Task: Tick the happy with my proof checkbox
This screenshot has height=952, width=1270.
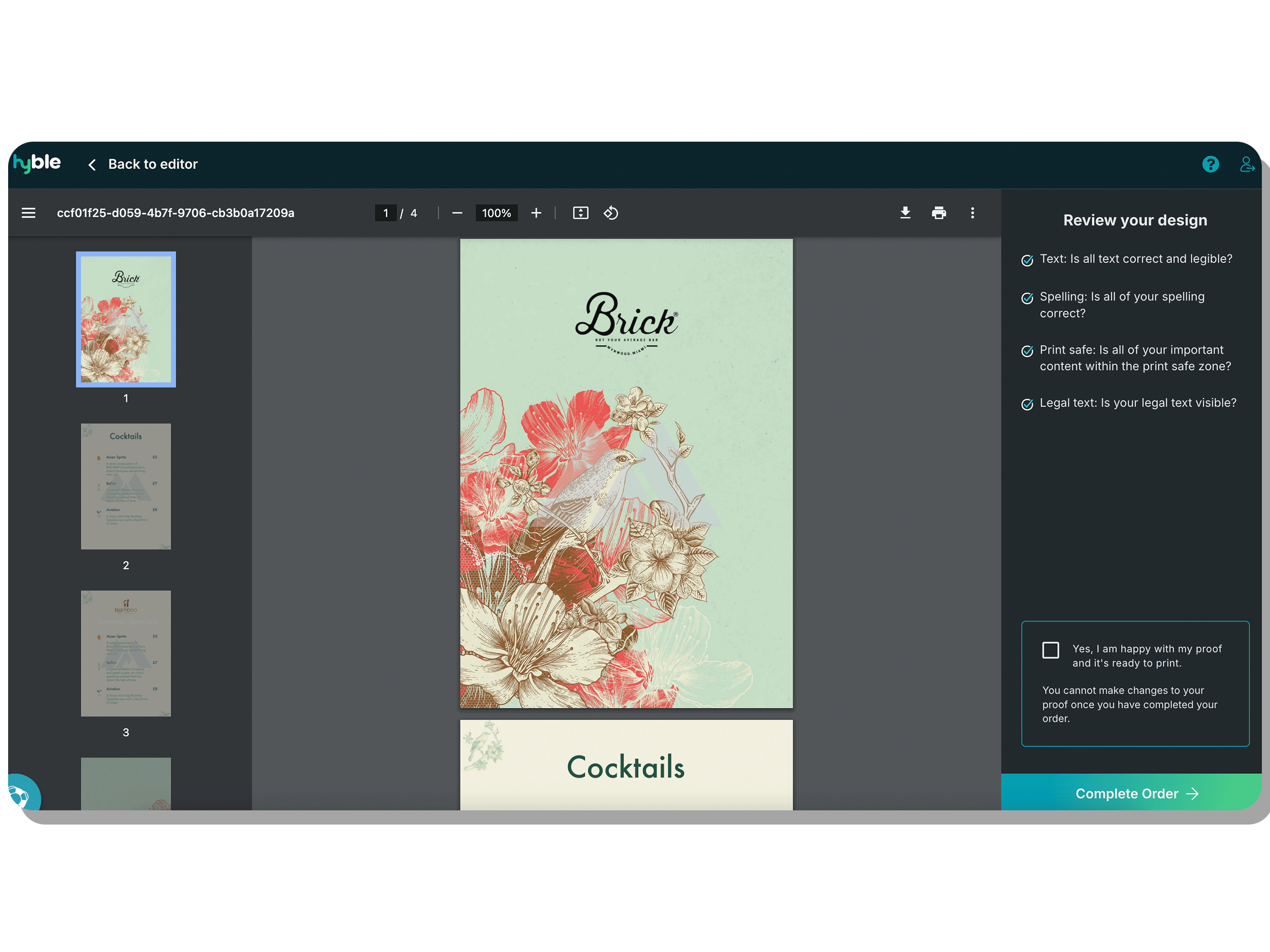Action: (1050, 649)
